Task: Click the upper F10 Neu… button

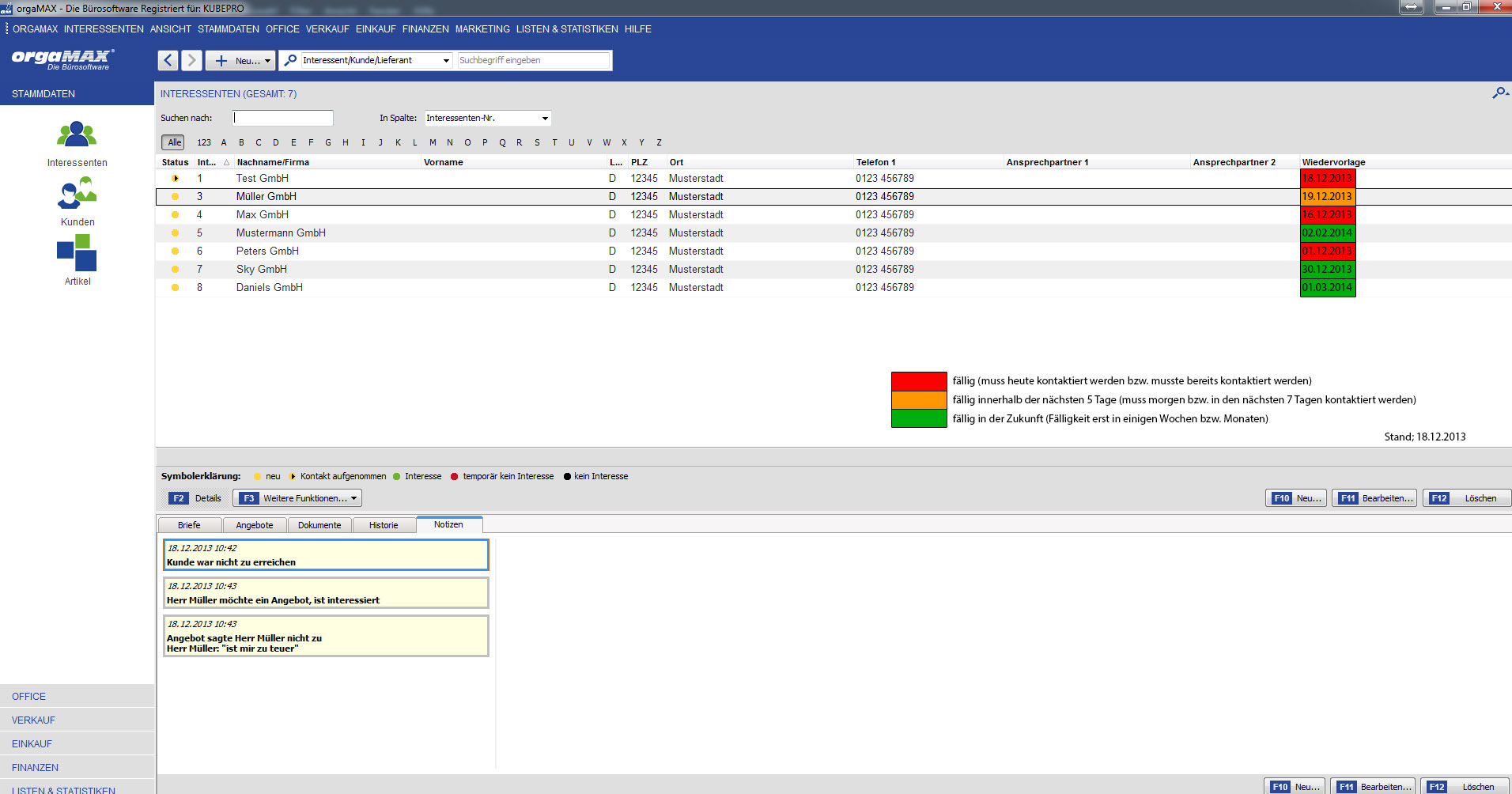Action: click(1297, 498)
